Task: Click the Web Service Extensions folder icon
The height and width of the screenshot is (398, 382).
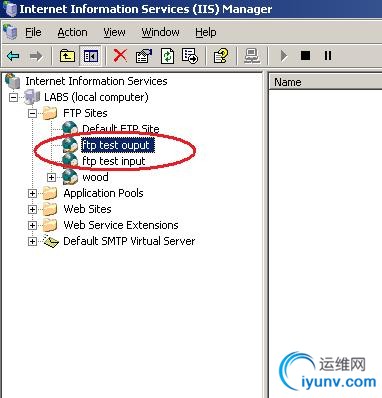Action: pyautogui.click(x=50, y=225)
